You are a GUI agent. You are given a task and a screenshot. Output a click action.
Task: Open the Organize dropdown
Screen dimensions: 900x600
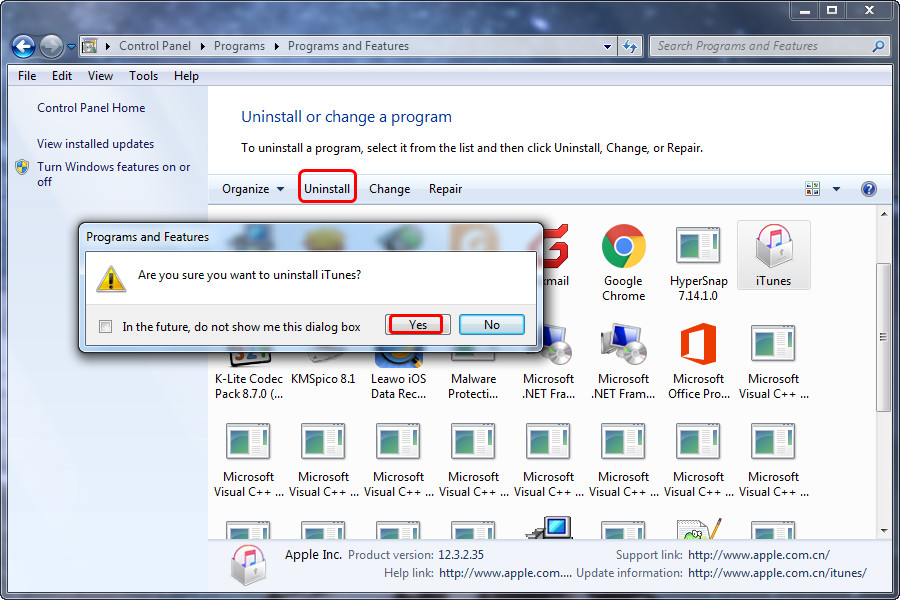coord(253,189)
